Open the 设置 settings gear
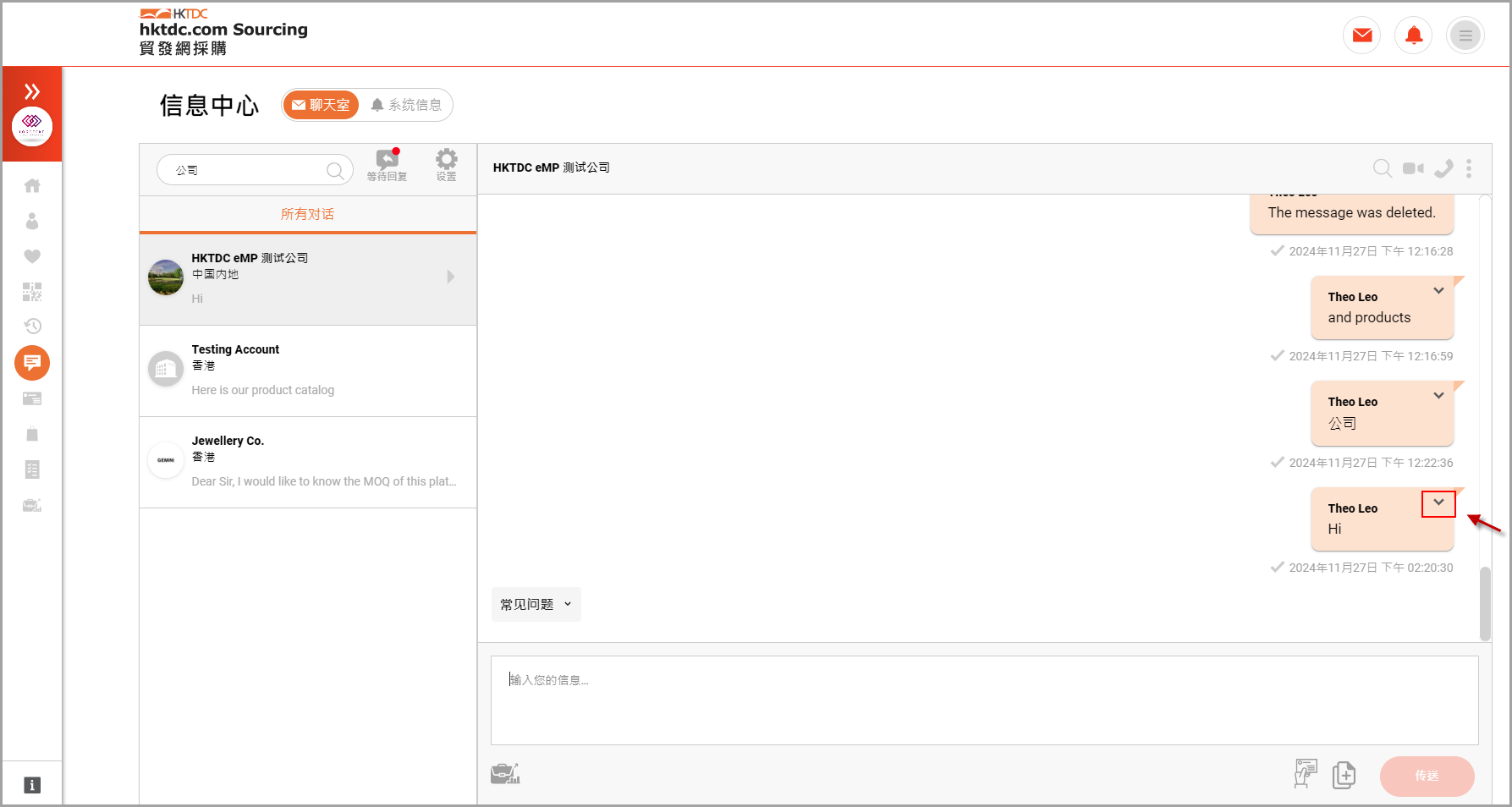The height and width of the screenshot is (807, 1512). [x=446, y=165]
